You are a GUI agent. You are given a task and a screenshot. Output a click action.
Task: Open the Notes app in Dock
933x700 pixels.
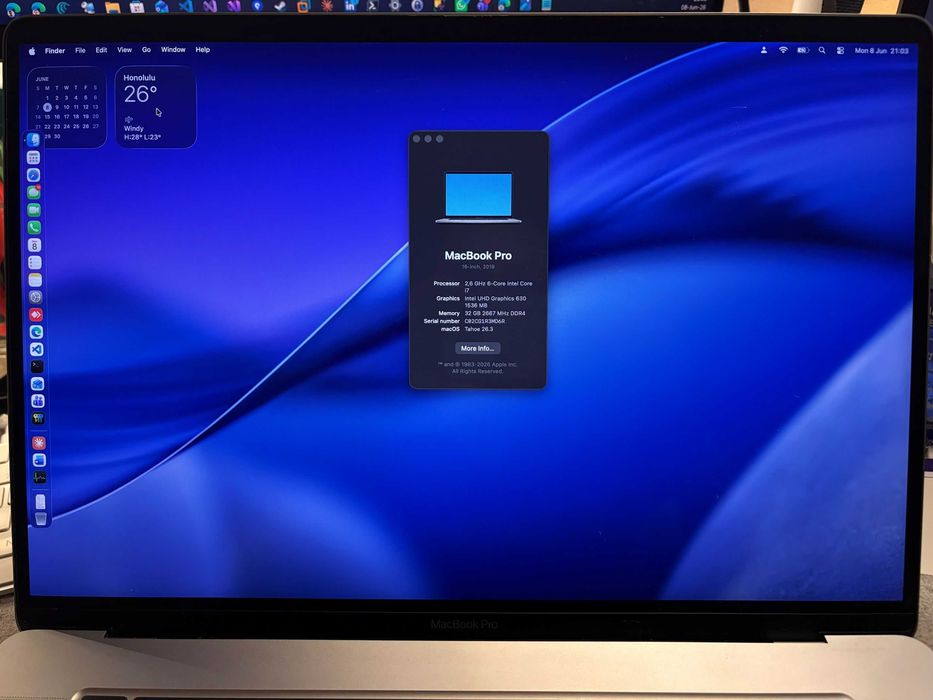point(35,280)
